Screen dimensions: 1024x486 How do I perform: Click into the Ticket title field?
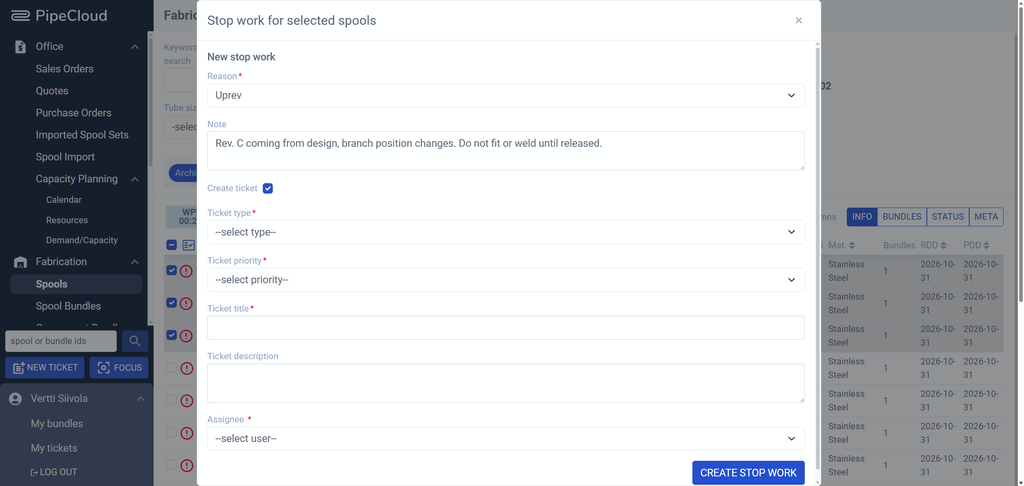tap(505, 327)
